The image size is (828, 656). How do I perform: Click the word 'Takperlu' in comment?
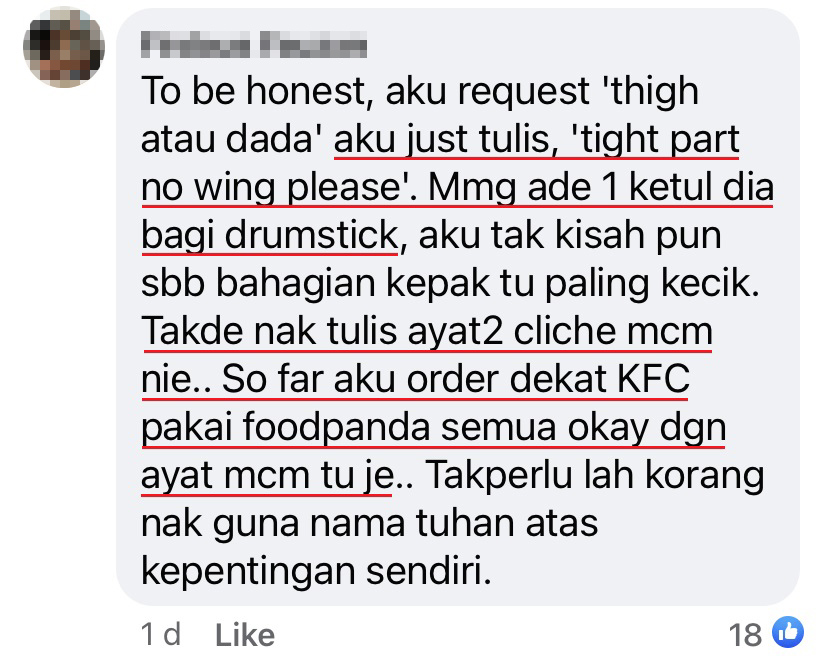(499, 475)
